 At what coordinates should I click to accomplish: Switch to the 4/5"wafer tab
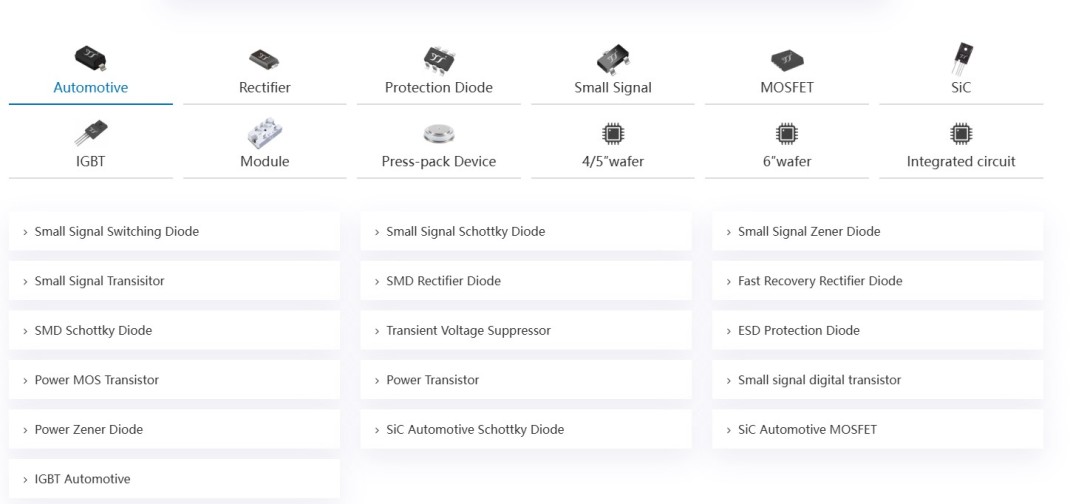pyautogui.click(x=612, y=161)
